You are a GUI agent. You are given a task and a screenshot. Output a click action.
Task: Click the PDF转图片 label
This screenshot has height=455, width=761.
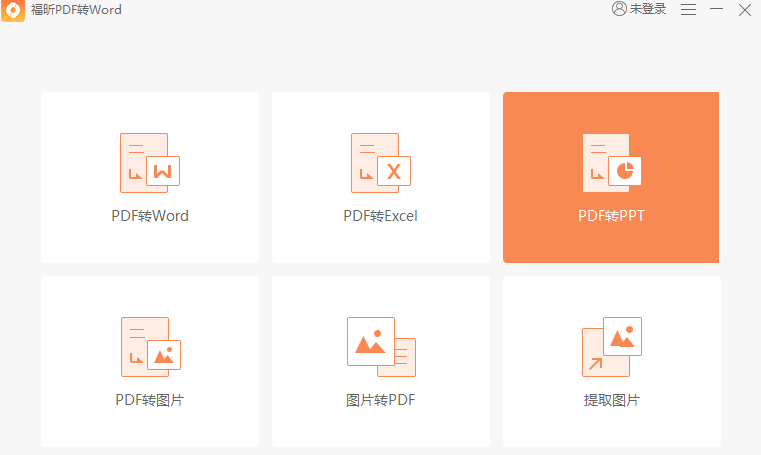point(150,400)
